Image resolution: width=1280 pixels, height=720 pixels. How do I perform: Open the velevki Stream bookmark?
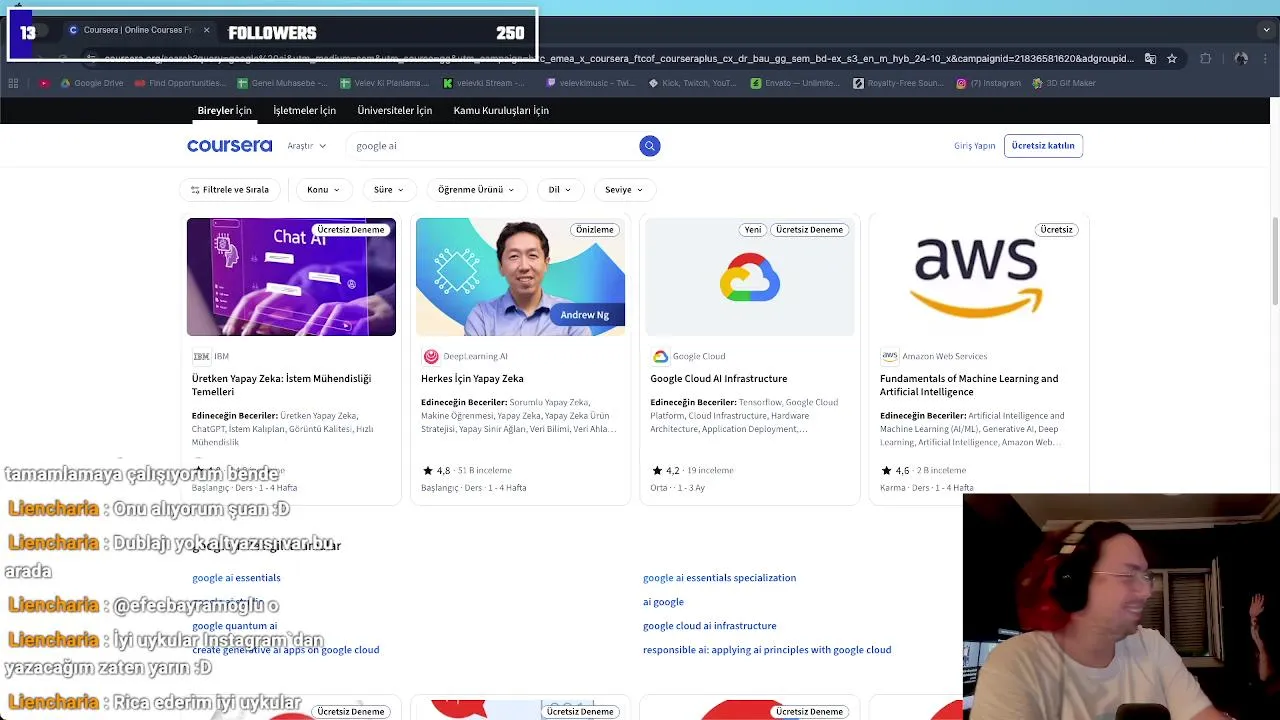pos(484,83)
